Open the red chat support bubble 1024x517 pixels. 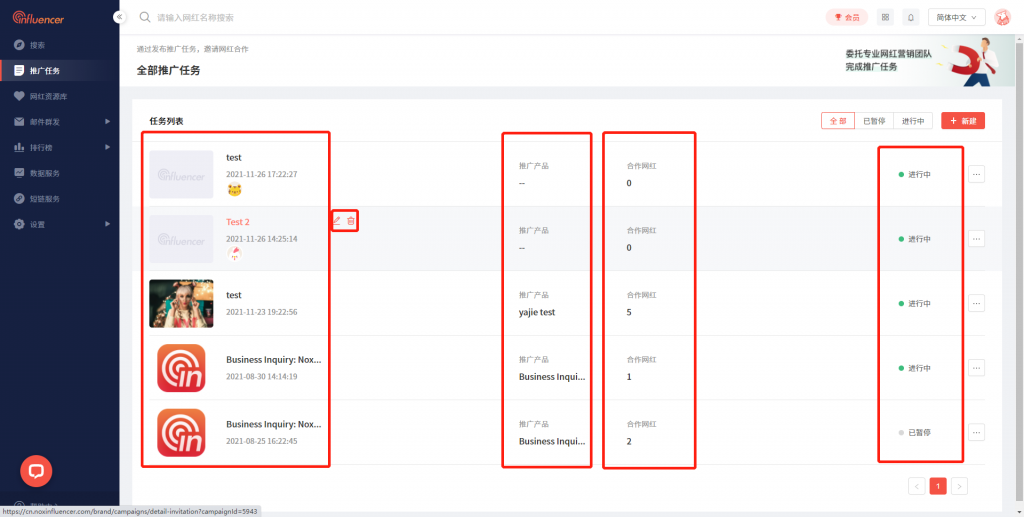[x=36, y=470]
